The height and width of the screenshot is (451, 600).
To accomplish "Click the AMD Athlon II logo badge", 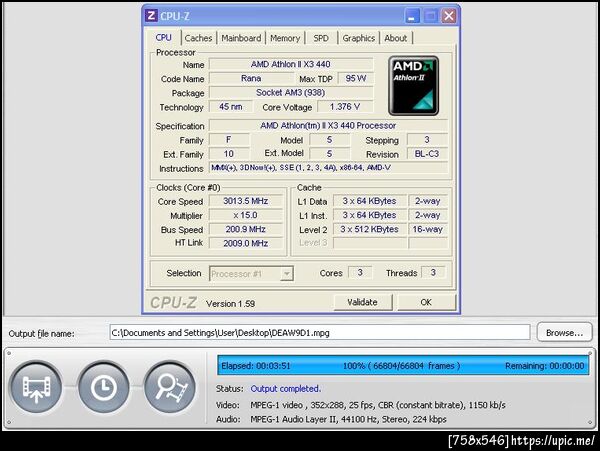I will (x=414, y=86).
